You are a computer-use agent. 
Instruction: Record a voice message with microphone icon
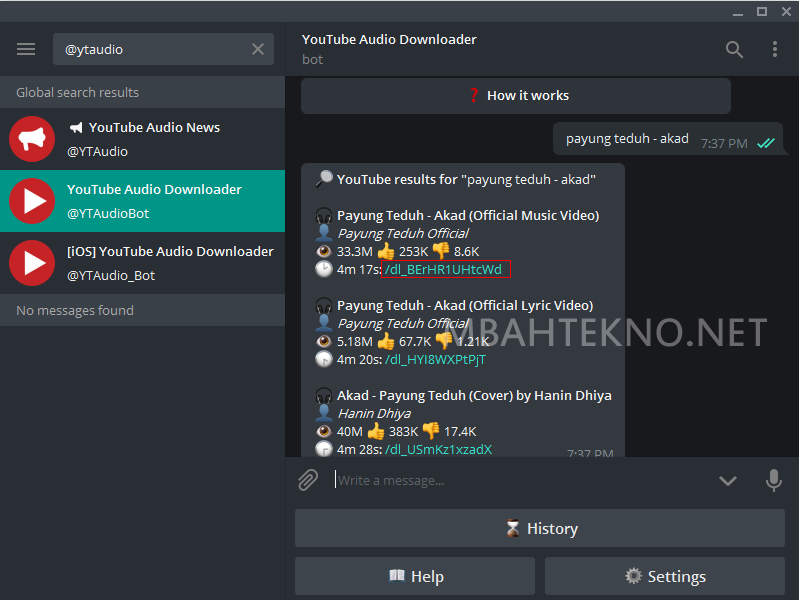pyautogui.click(x=774, y=480)
